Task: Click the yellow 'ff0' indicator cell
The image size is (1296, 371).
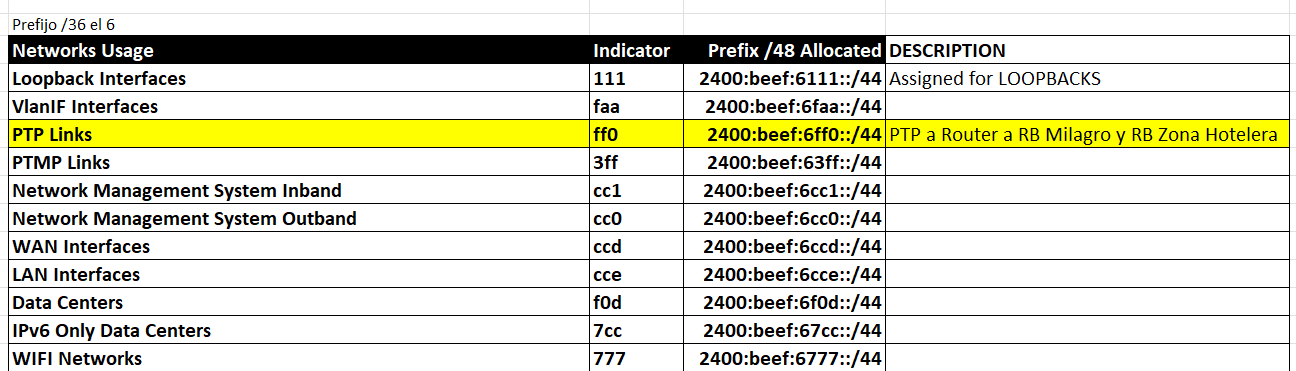Action: 636,134
